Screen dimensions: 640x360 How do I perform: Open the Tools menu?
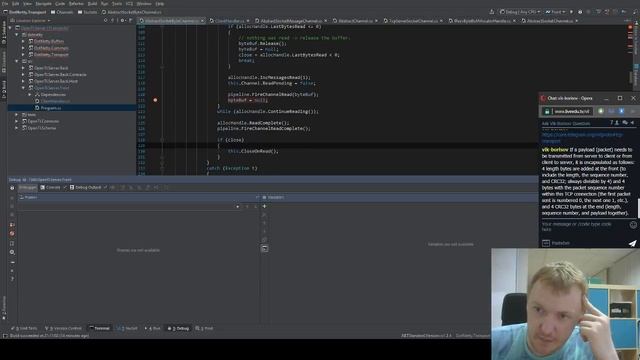pyautogui.click(x=117, y=4)
